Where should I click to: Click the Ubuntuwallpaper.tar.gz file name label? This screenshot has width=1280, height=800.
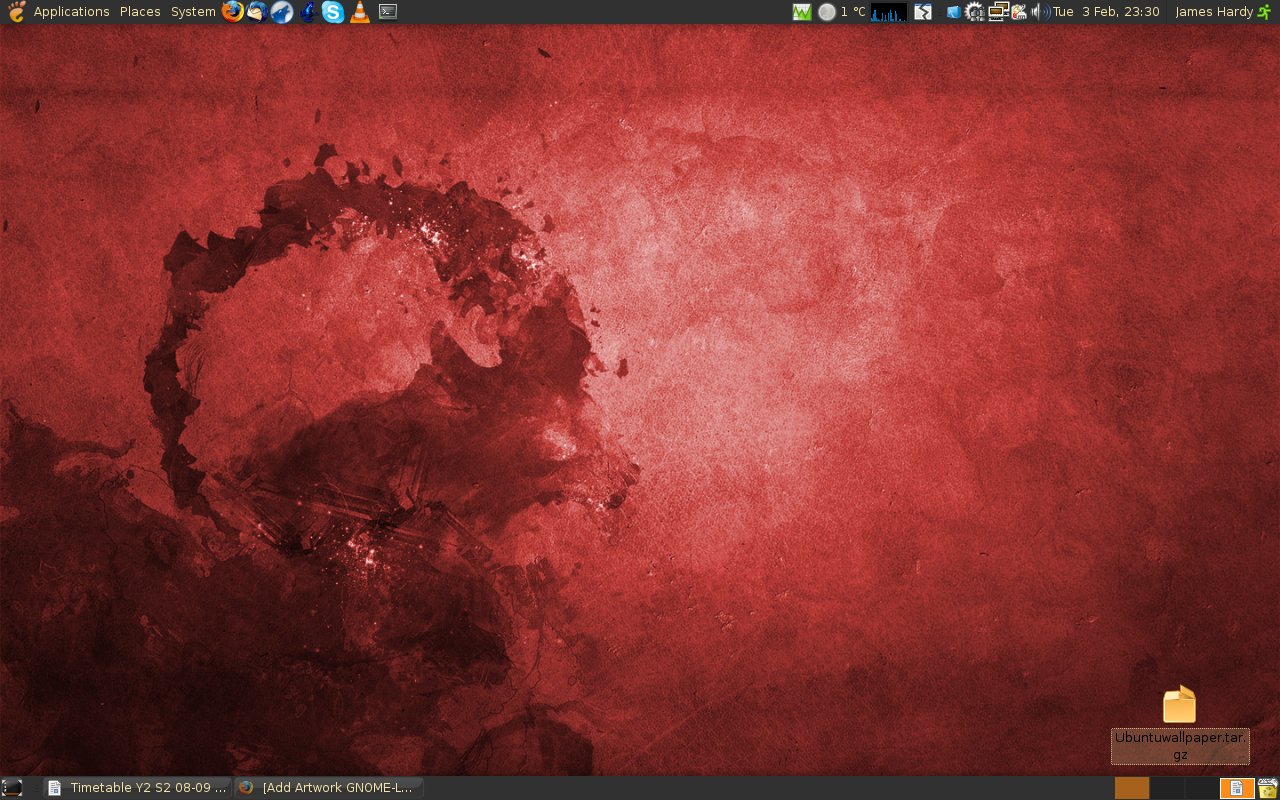click(1180, 746)
